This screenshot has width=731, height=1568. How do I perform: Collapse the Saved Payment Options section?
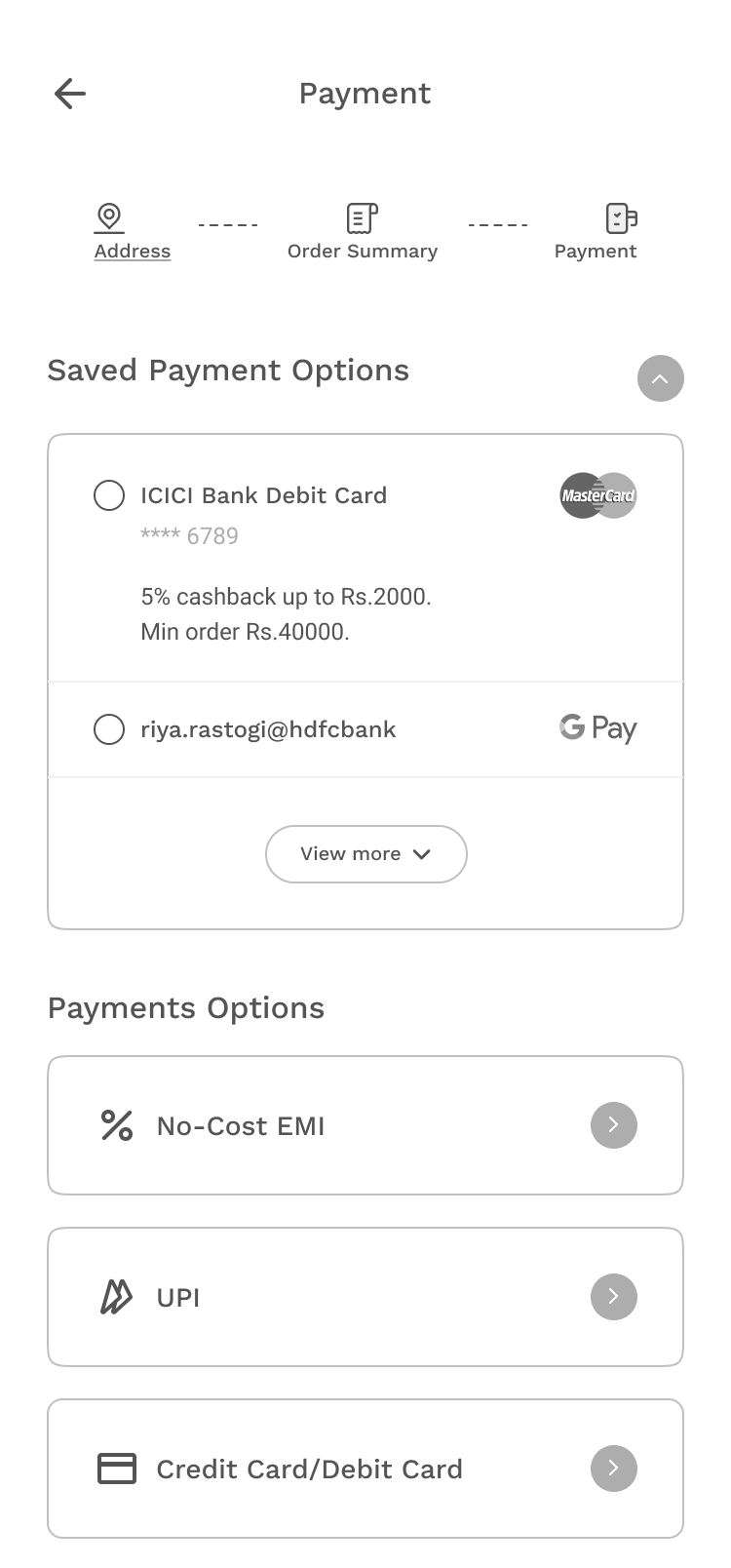660,378
